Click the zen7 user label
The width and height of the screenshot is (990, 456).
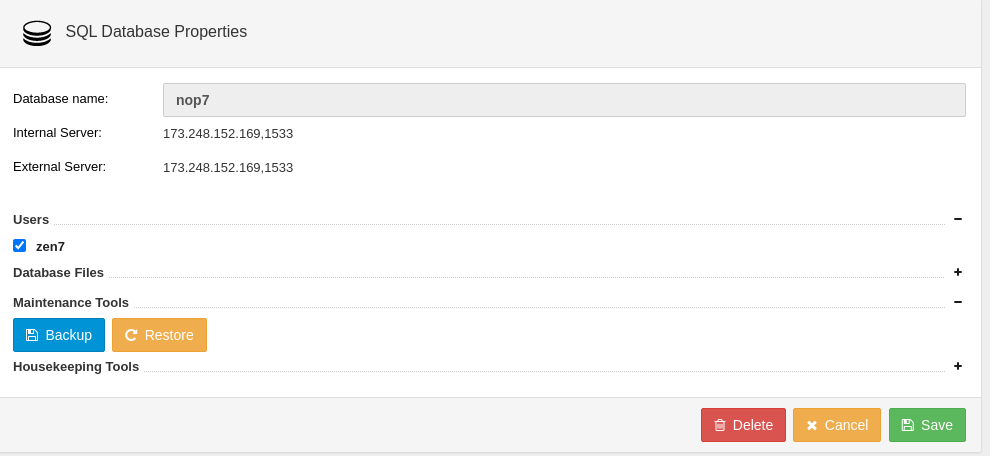[51, 246]
